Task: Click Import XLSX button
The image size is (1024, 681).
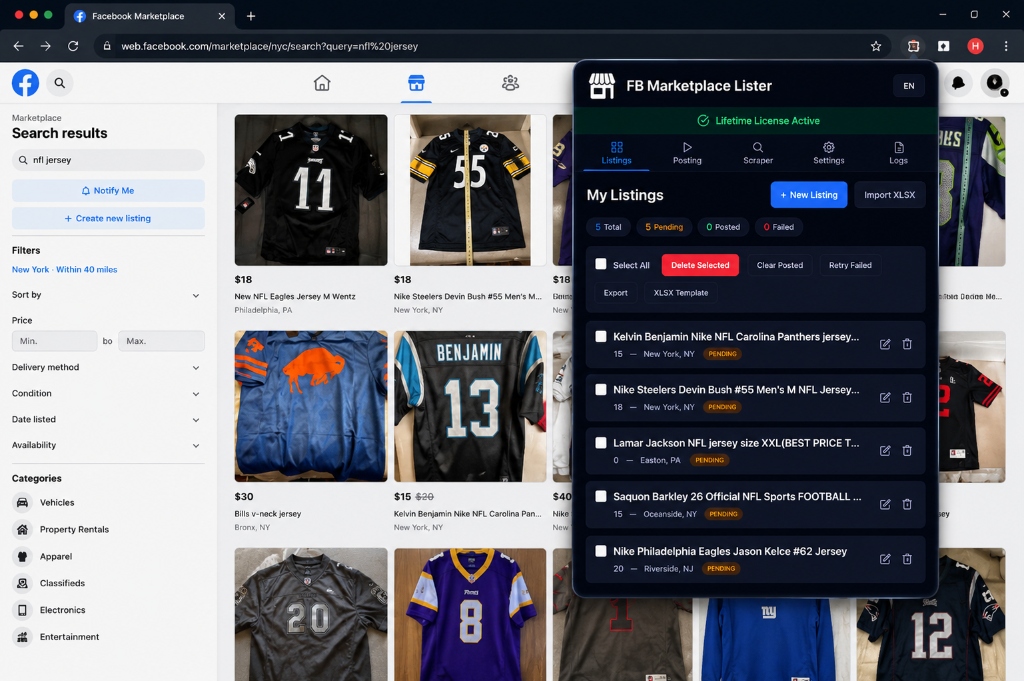Action: (889, 195)
